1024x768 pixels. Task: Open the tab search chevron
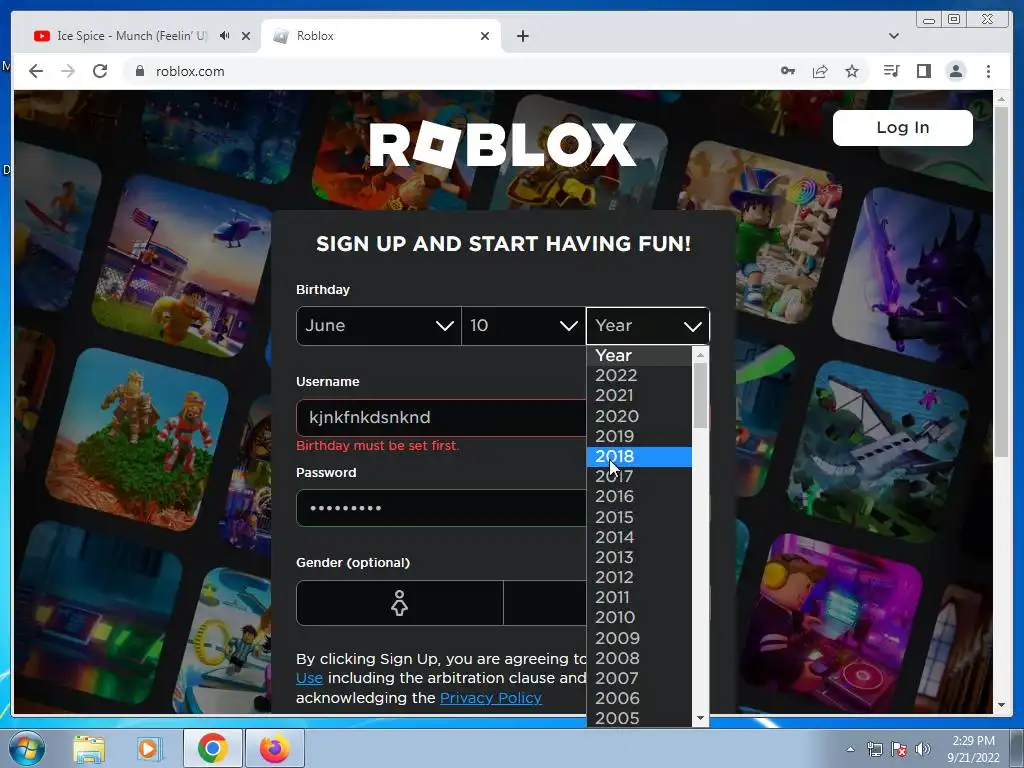893,36
